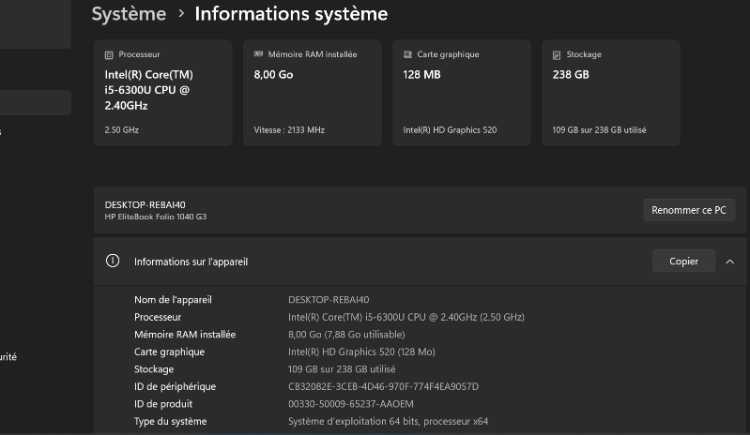Click the Carte graphique row label
This screenshot has width=750, height=435.
[169, 352]
